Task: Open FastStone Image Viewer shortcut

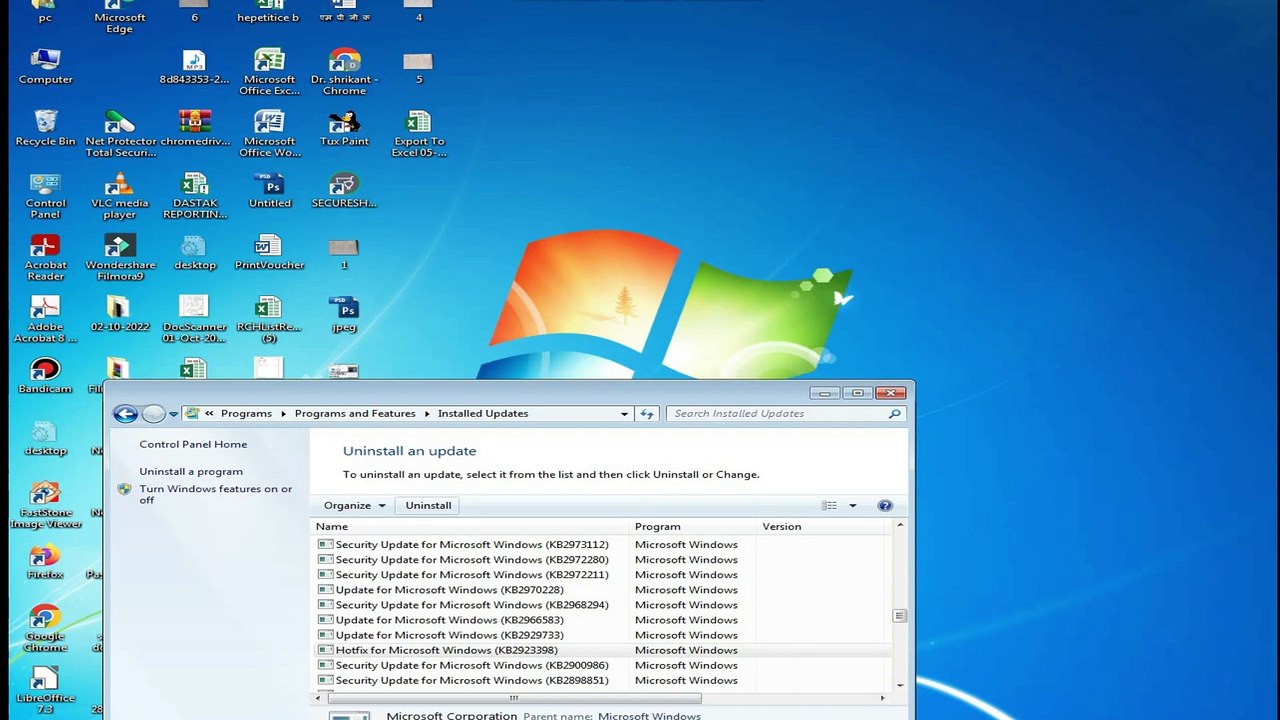Action: click(x=45, y=505)
